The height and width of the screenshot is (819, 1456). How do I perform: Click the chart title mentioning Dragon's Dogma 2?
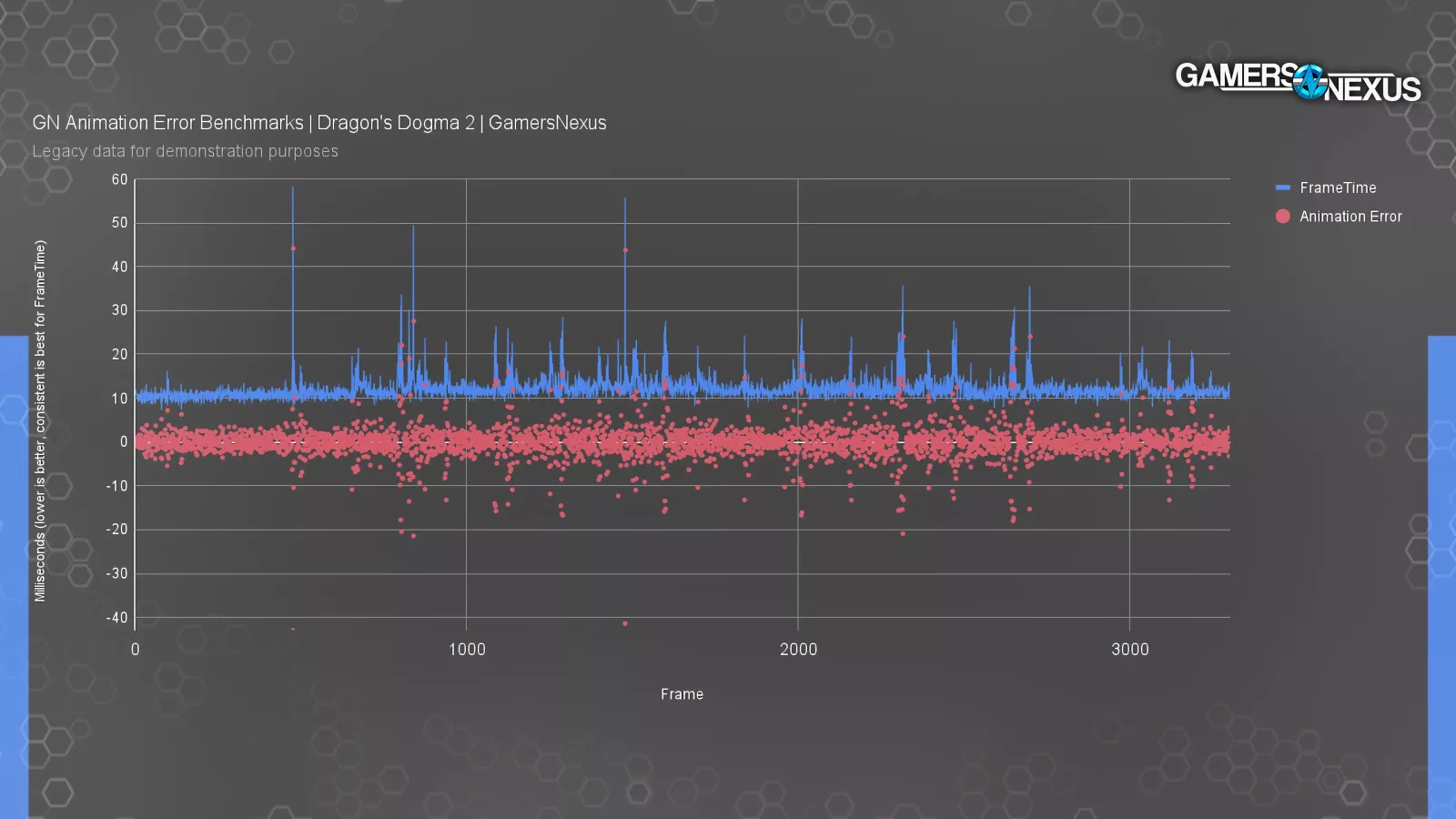[319, 123]
